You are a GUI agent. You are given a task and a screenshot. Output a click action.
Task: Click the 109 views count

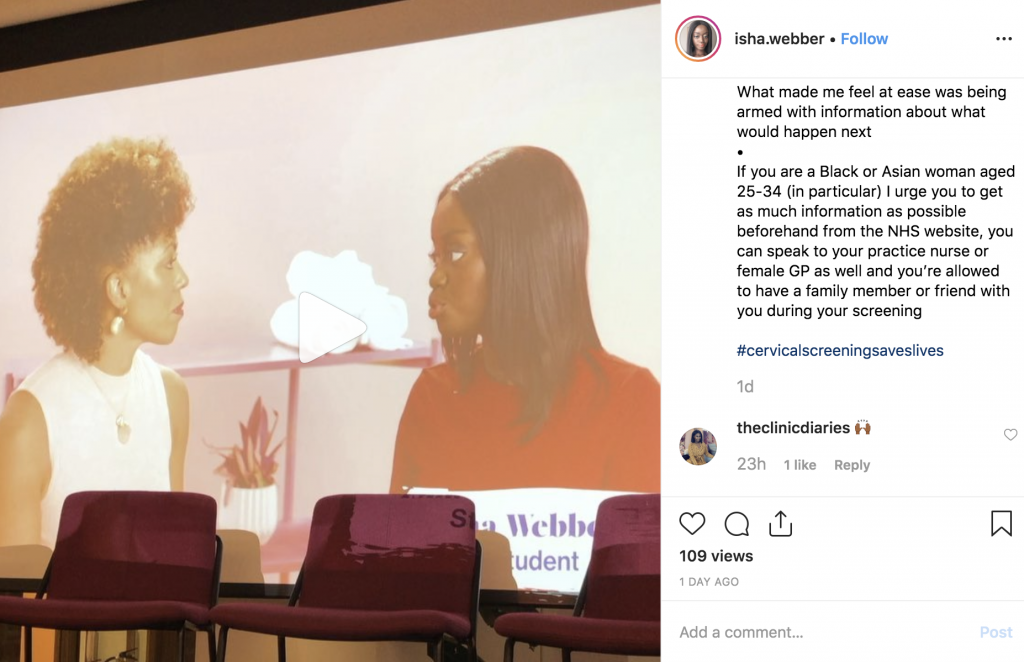[x=716, y=556]
